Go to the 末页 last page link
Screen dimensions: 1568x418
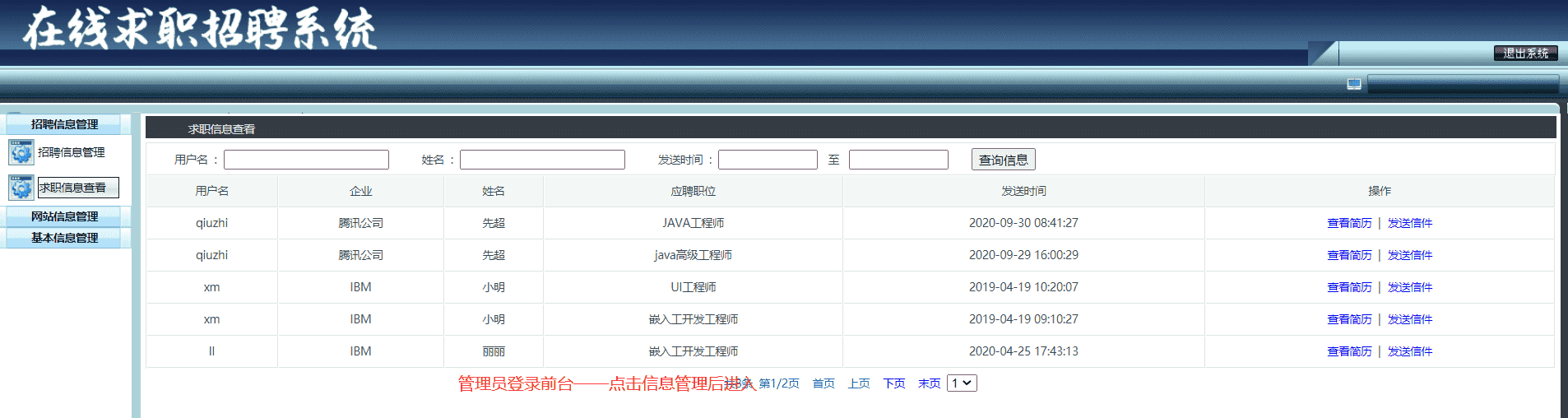coord(930,383)
